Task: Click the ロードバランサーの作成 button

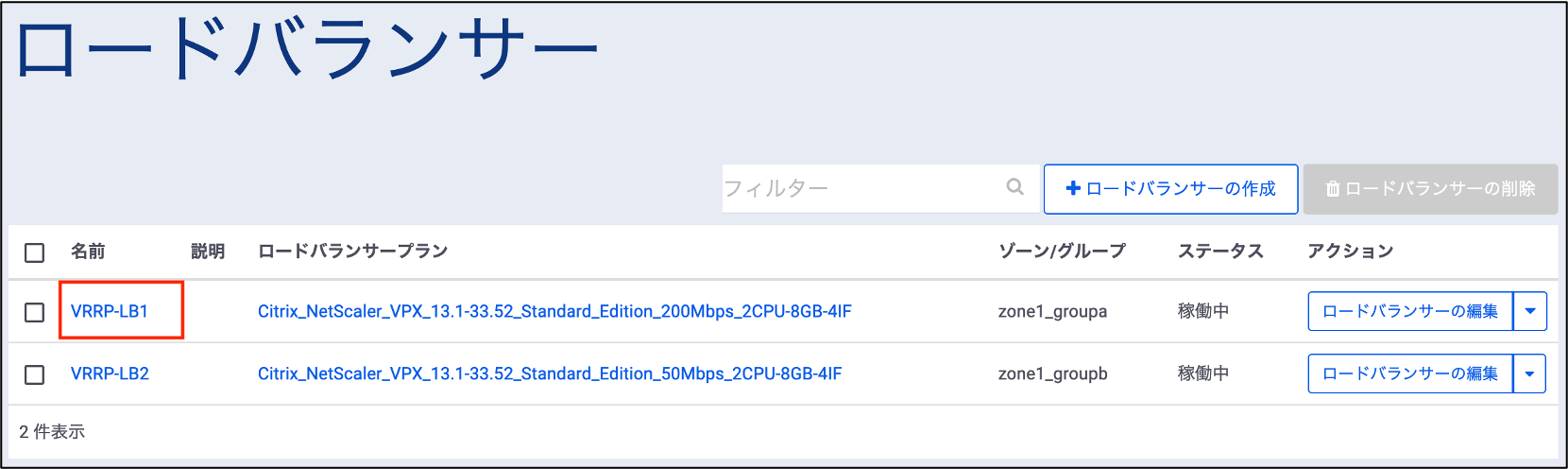Action: (x=1170, y=189)
